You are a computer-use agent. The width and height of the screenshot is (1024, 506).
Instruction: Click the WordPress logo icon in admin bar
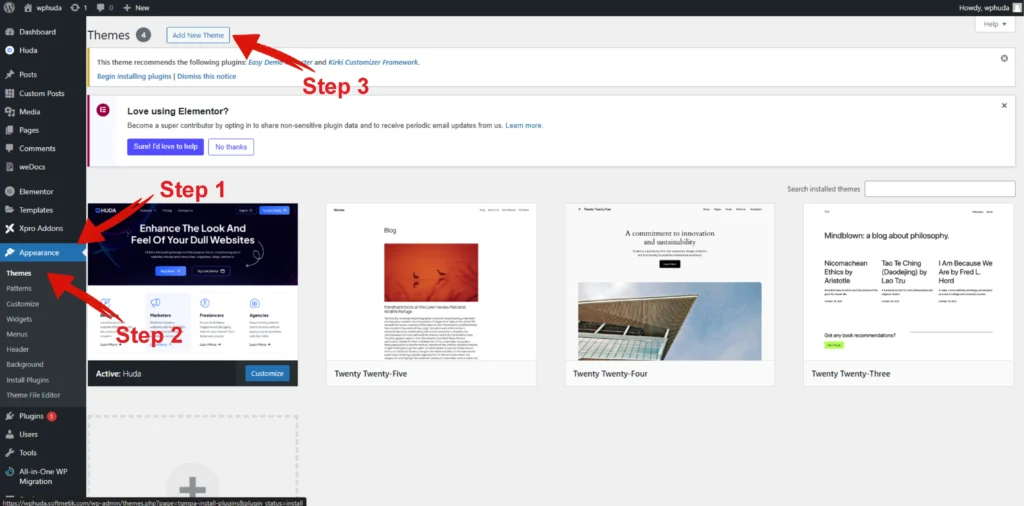point(8,8)
